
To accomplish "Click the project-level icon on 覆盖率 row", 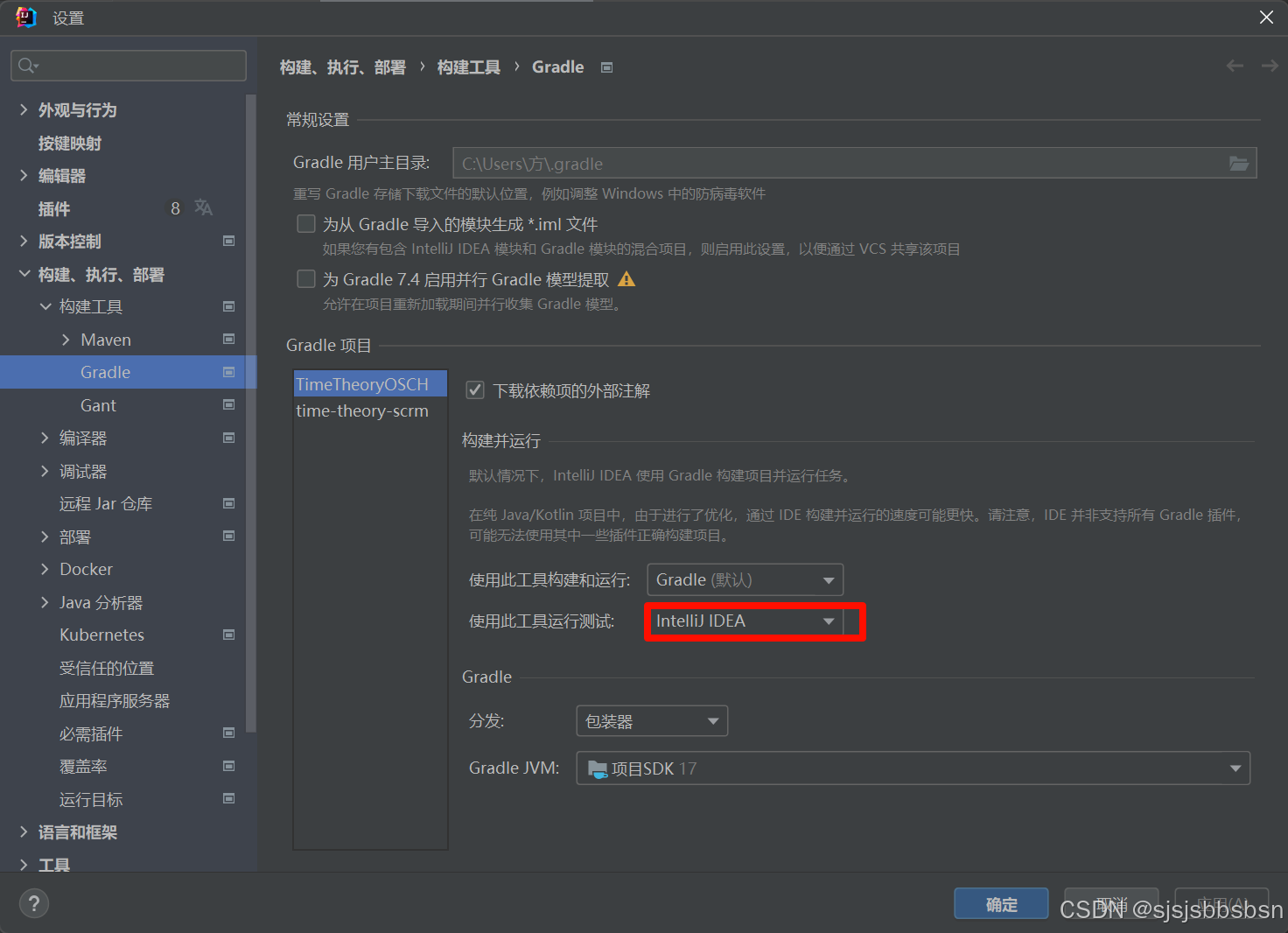I will pos(229,766).
